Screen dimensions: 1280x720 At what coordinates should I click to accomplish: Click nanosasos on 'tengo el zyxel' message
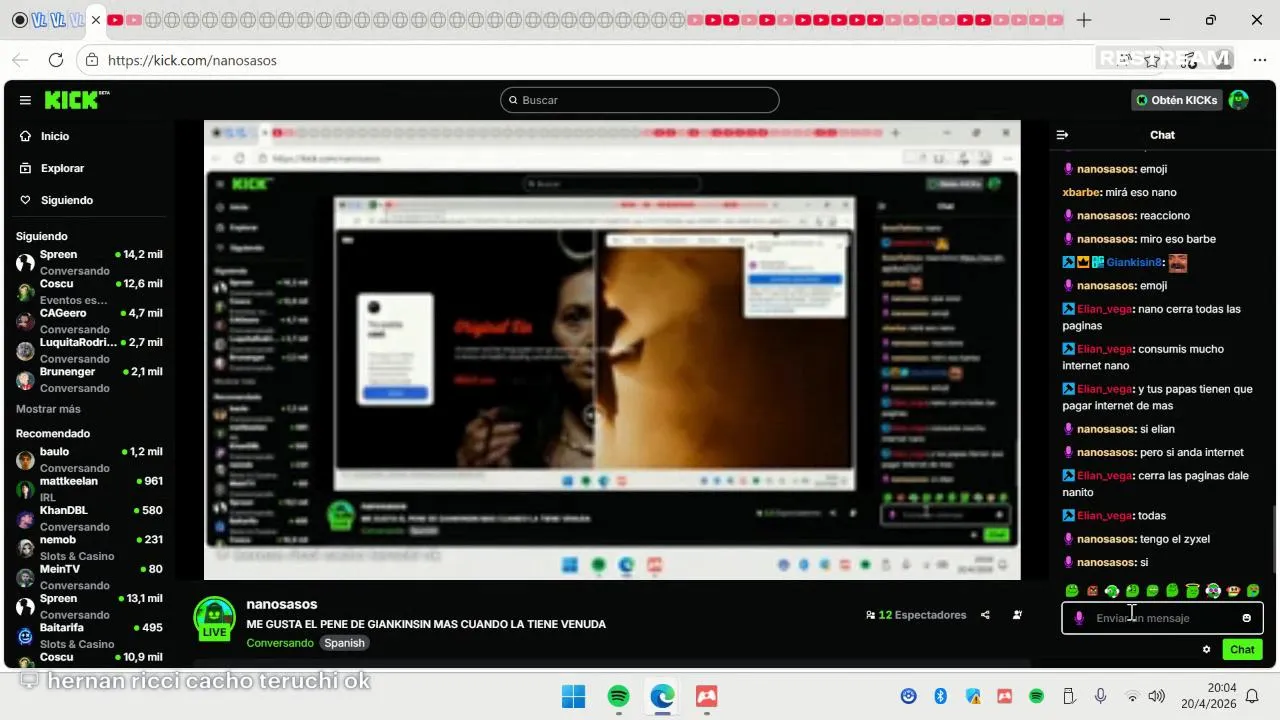tap(1105, 539)
